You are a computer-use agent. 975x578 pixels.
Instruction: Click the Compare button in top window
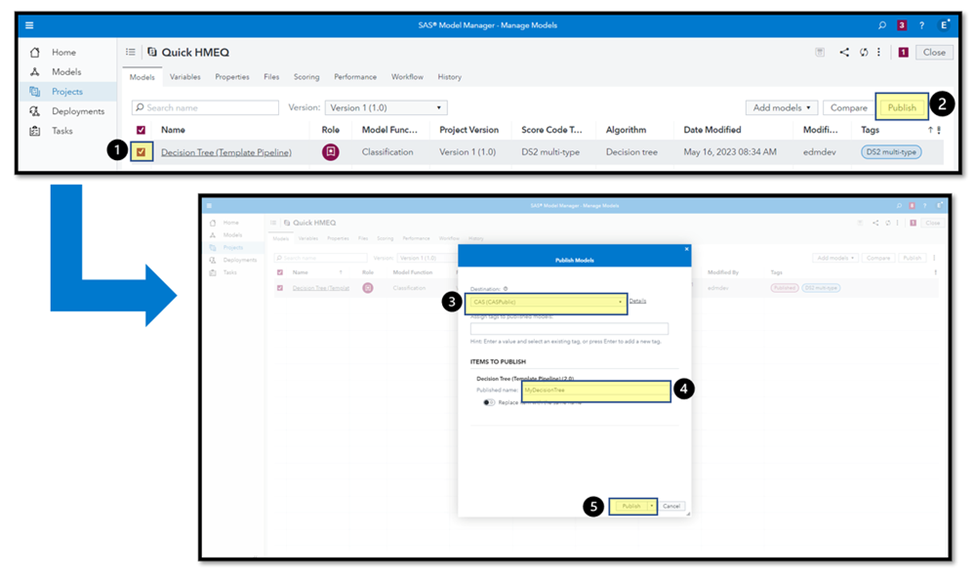point(848,108)
